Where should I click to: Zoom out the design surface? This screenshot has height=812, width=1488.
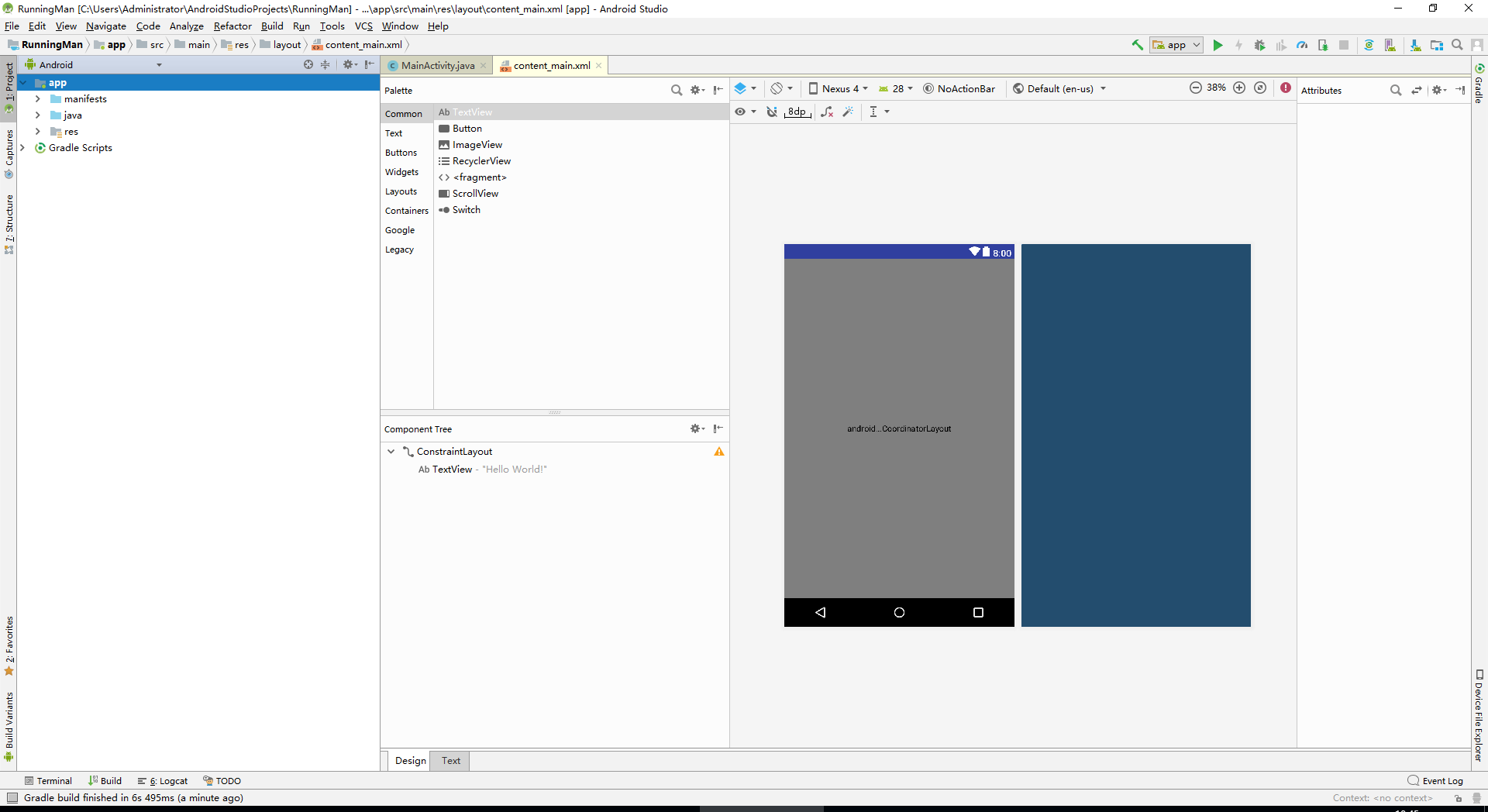tap(1196, 88)
